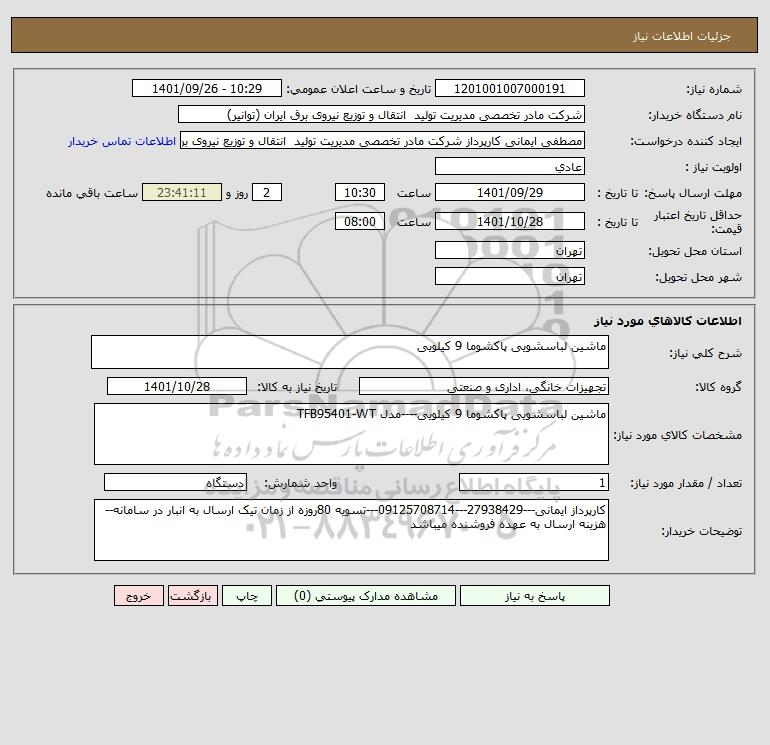Click the تعداد / مقدار مورد نیاز label

(x=686, y=483)
